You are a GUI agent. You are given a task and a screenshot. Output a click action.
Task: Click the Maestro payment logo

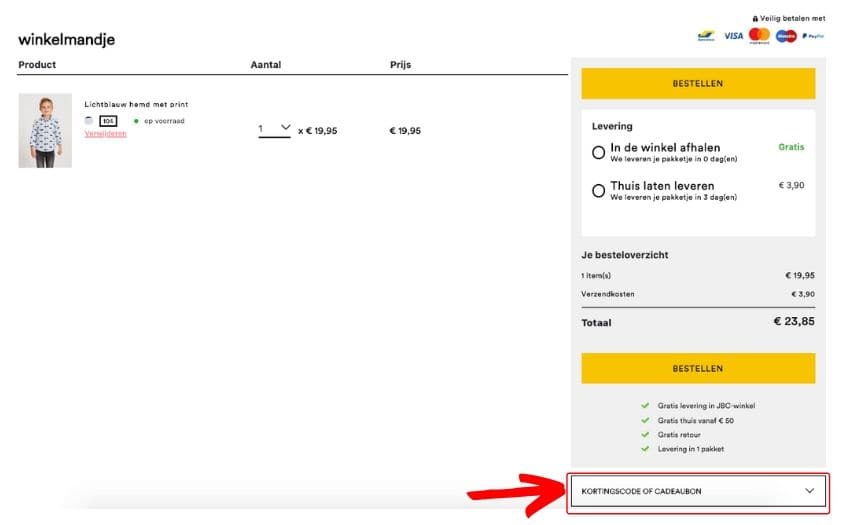(x=787, y=35)
